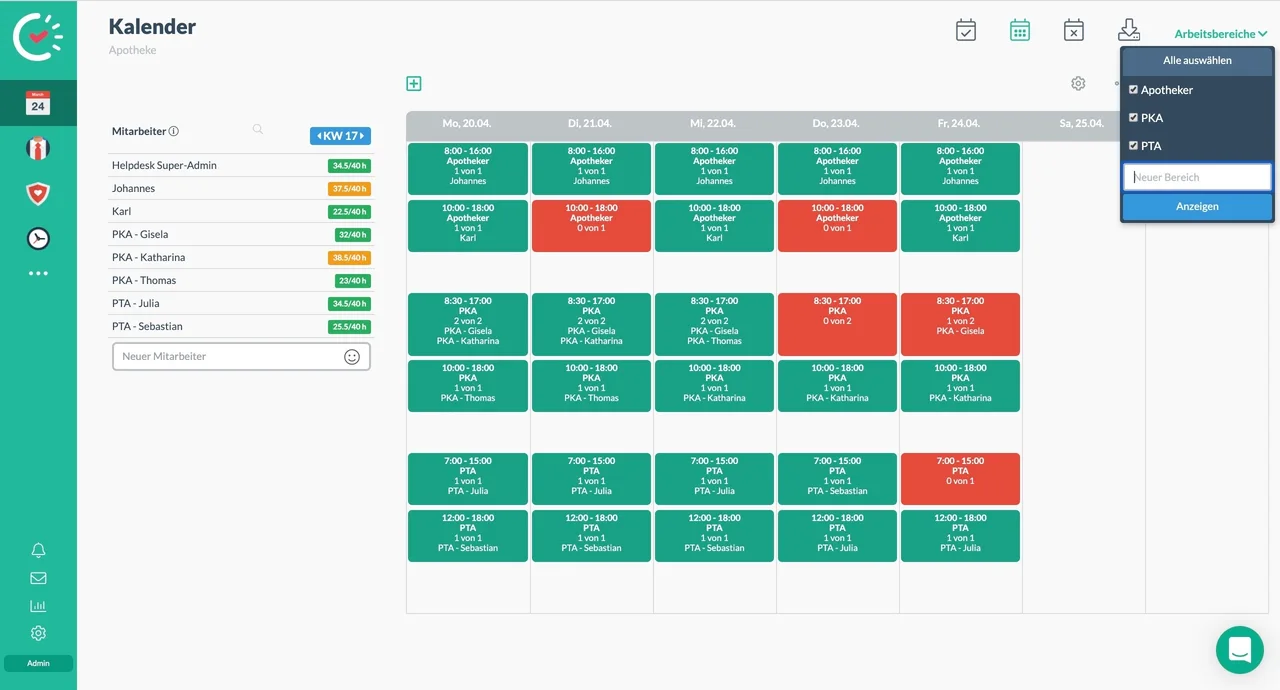
Task: Uncheck the PKA work area checkbox
Action: point(1133,118)
